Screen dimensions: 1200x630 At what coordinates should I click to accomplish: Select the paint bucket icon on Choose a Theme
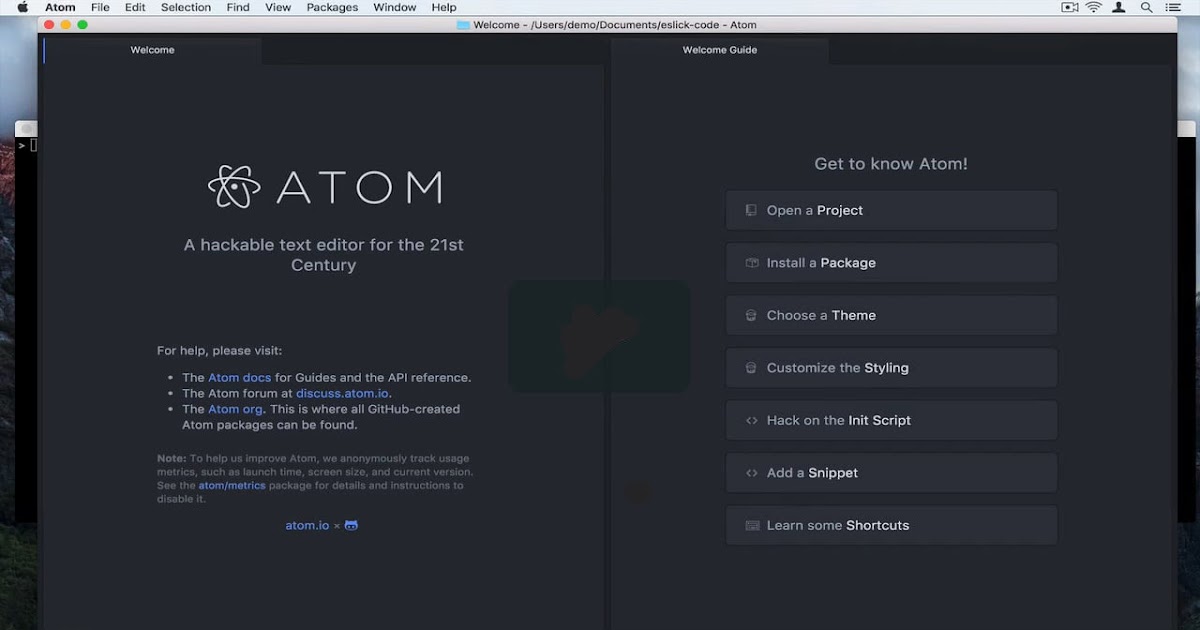(x=750, y=315)
